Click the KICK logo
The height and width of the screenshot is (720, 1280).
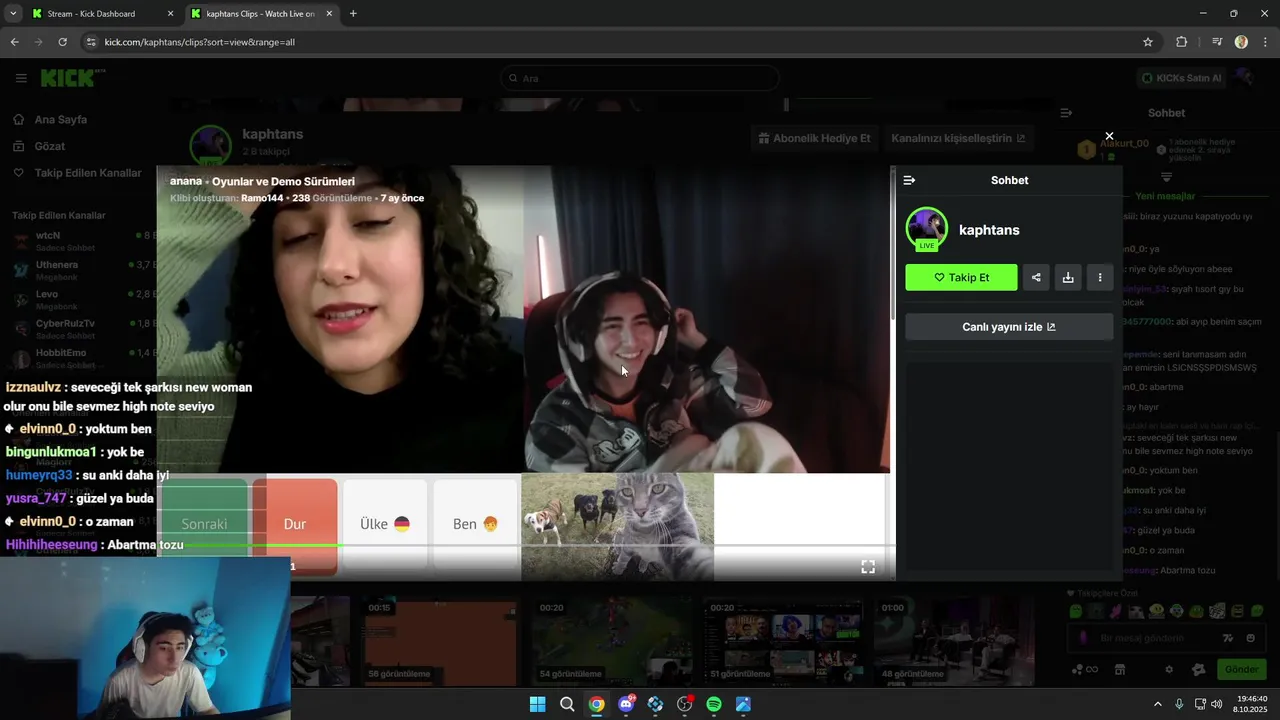pyautogui.click(x=71, y=78)
